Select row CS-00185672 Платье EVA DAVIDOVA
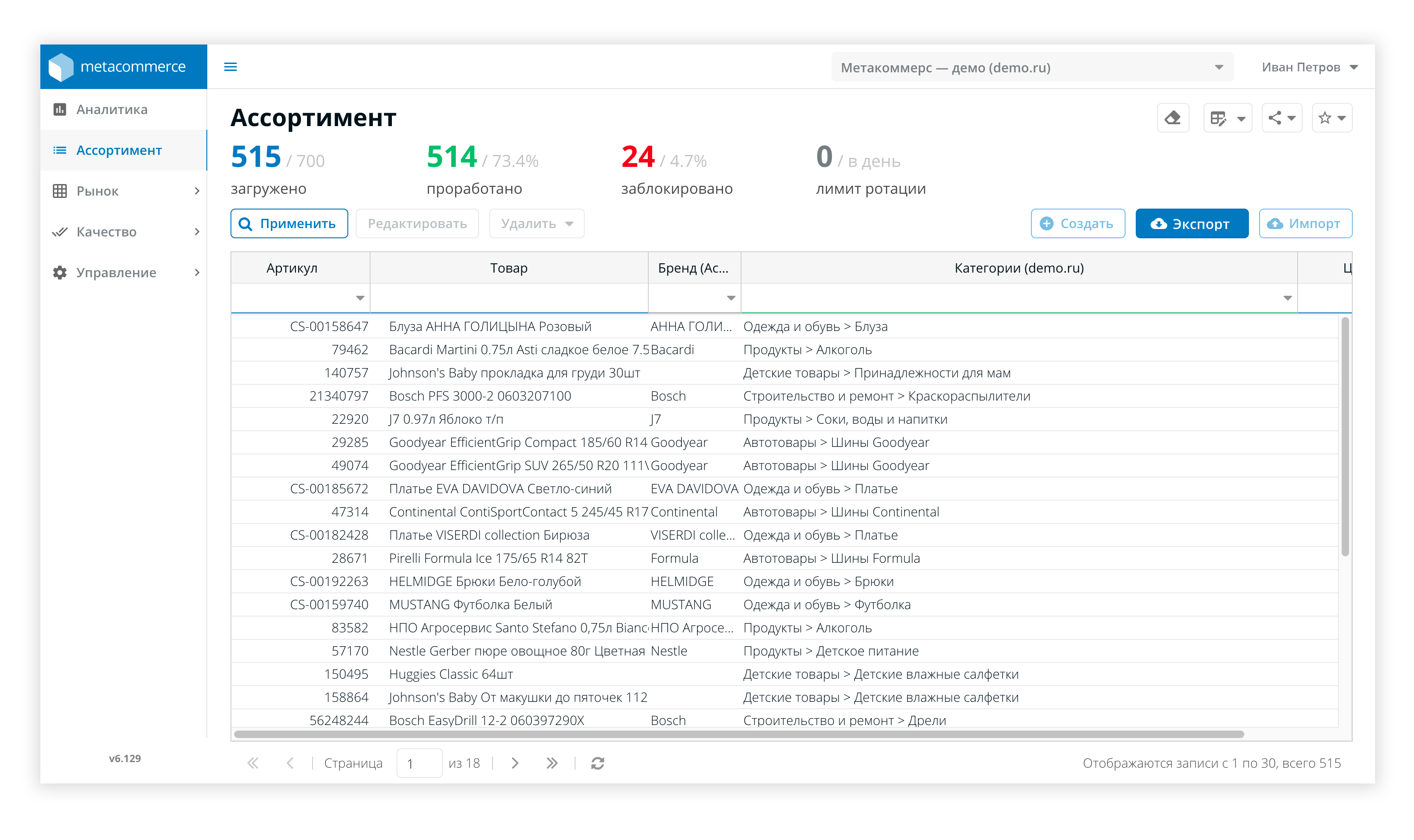The image size is (1414, 840). point(784,489)
